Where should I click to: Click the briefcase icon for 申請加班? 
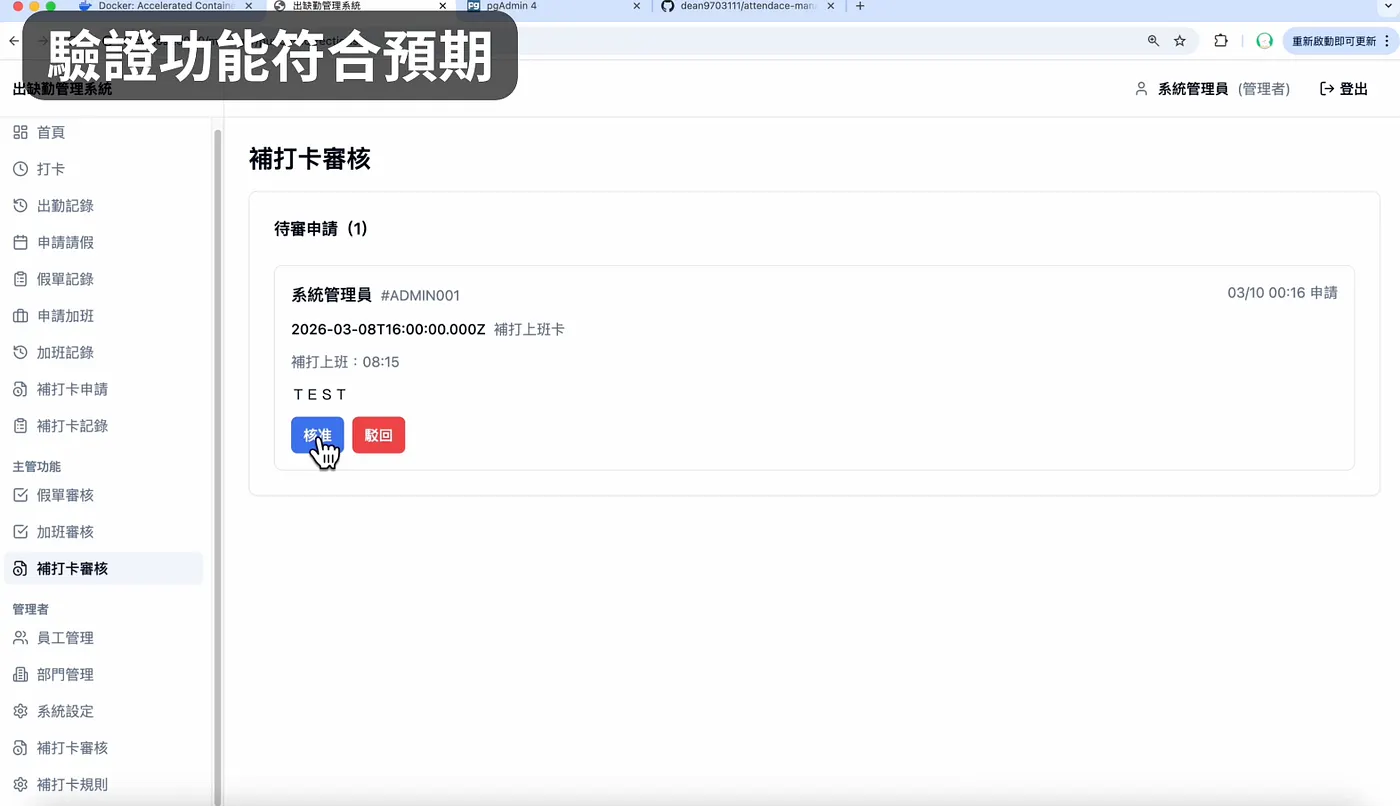(x=20, y=316)
